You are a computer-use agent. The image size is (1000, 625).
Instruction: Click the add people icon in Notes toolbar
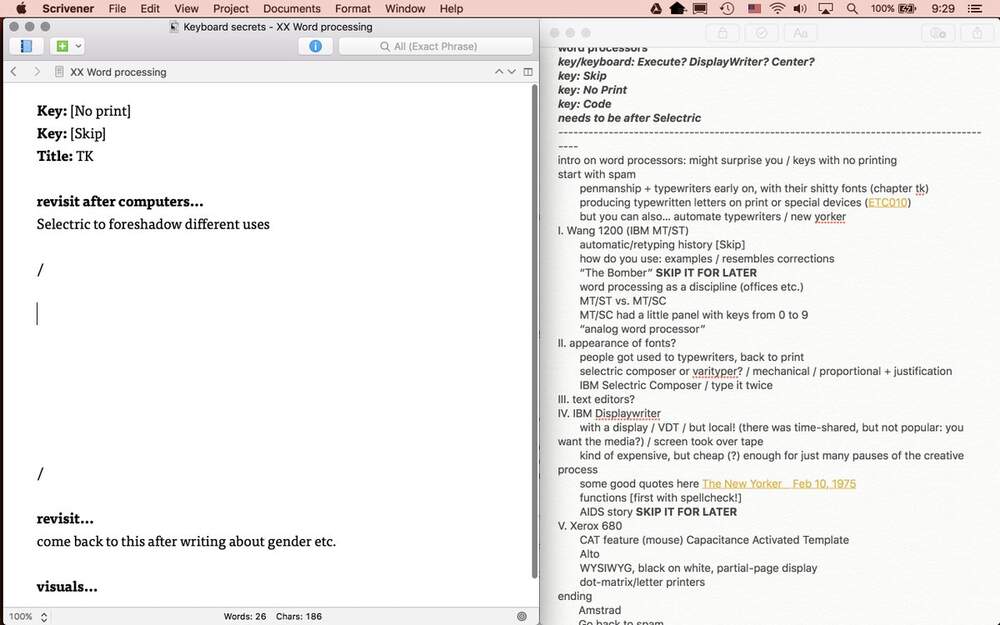(x=938, y=33)
